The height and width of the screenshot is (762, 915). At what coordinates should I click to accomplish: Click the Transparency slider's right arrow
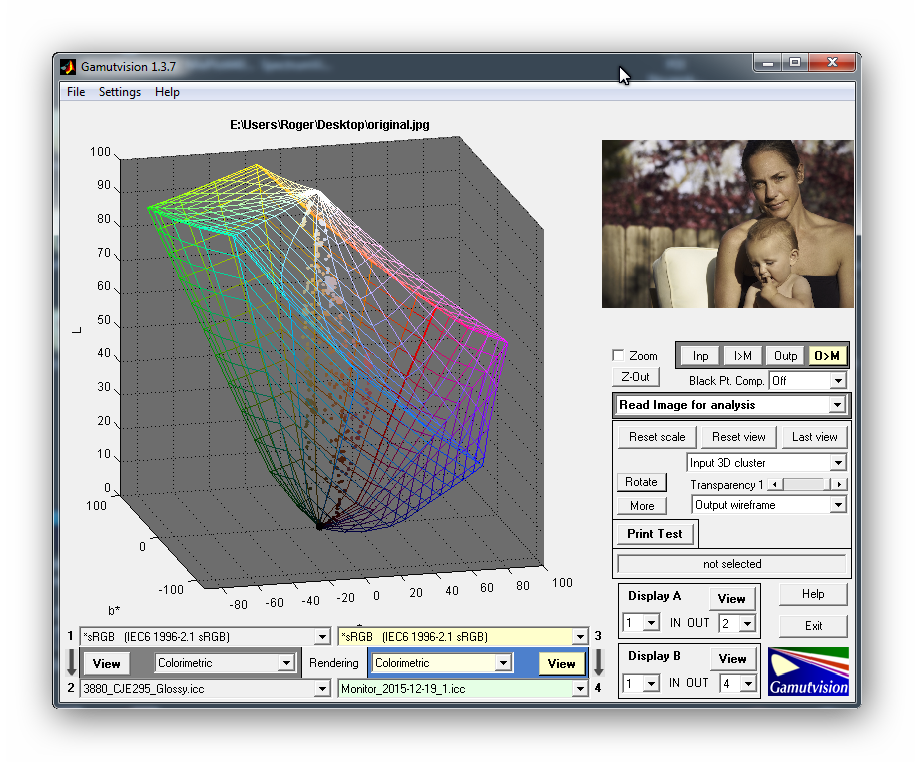coord(839,484)
